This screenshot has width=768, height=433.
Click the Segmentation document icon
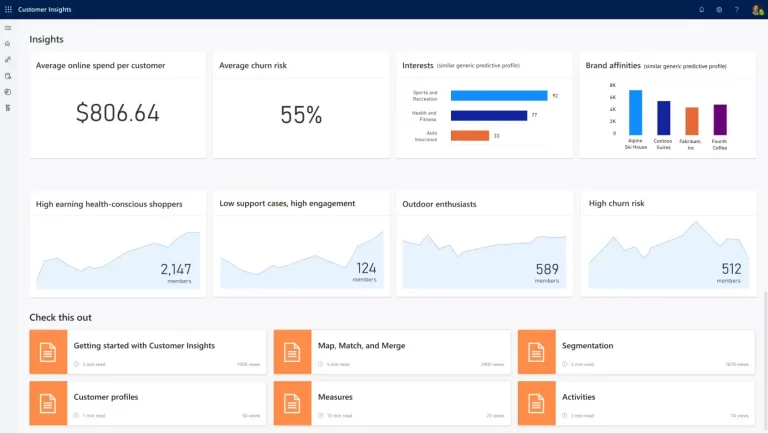535,352
